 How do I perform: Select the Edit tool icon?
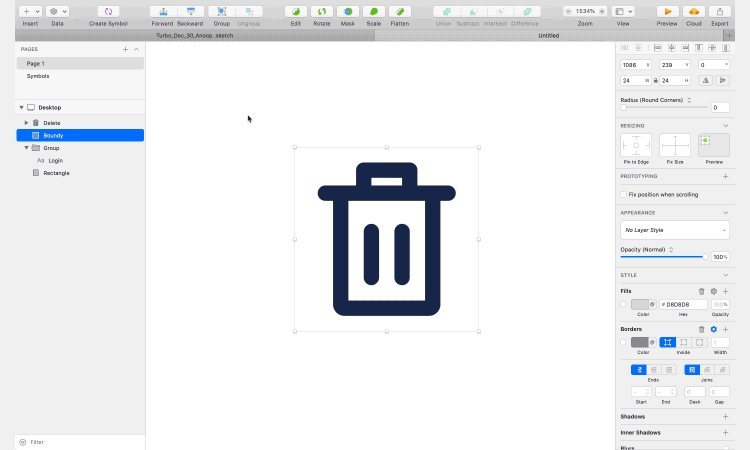point(296,11)
